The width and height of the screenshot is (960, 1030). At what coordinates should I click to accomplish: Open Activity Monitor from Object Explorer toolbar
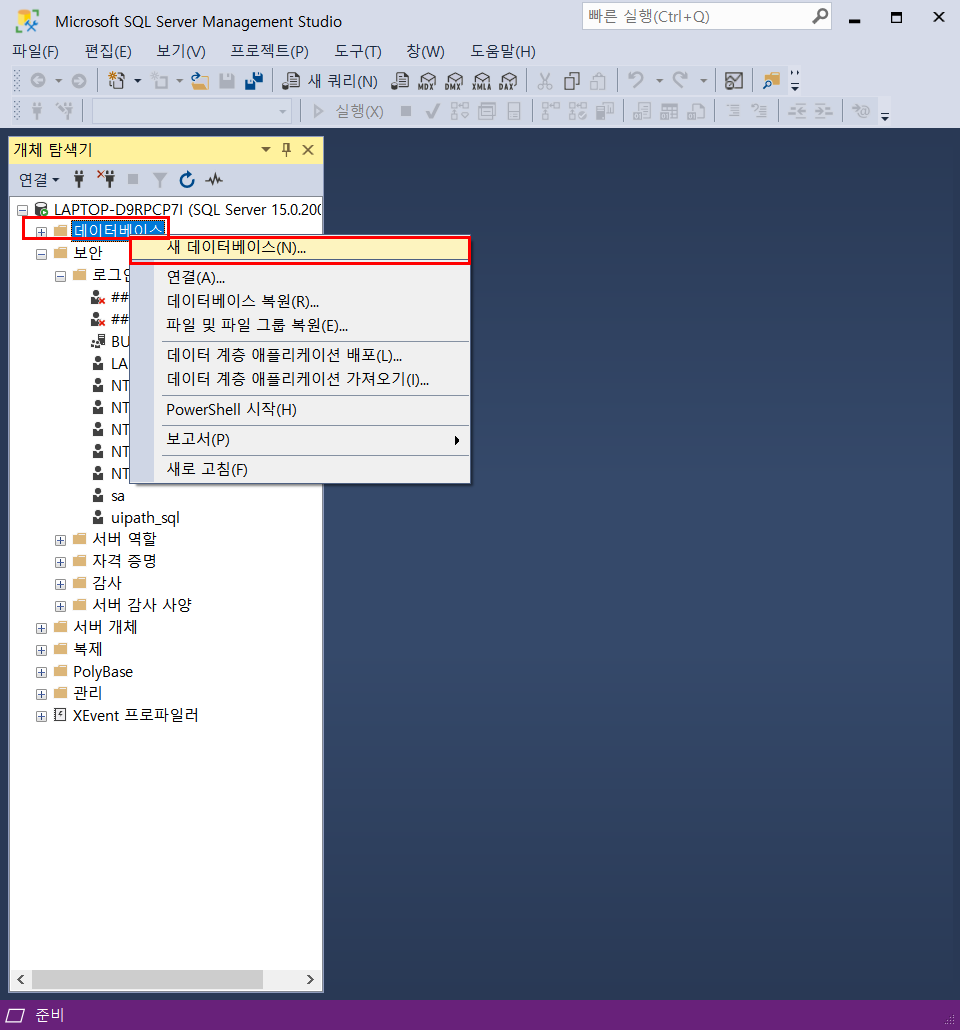pos(214,179)
